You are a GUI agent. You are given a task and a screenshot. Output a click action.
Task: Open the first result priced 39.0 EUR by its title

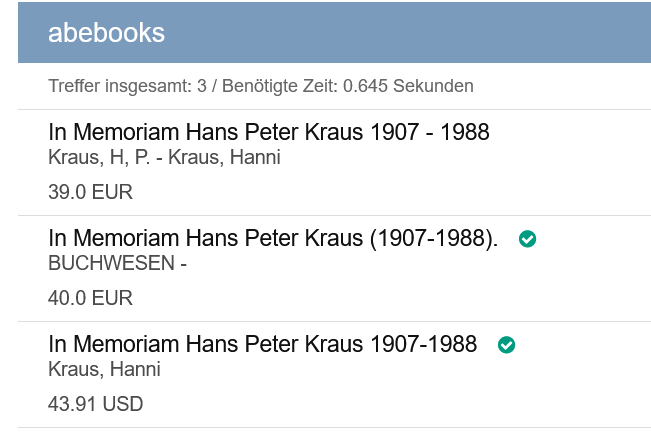268,132
